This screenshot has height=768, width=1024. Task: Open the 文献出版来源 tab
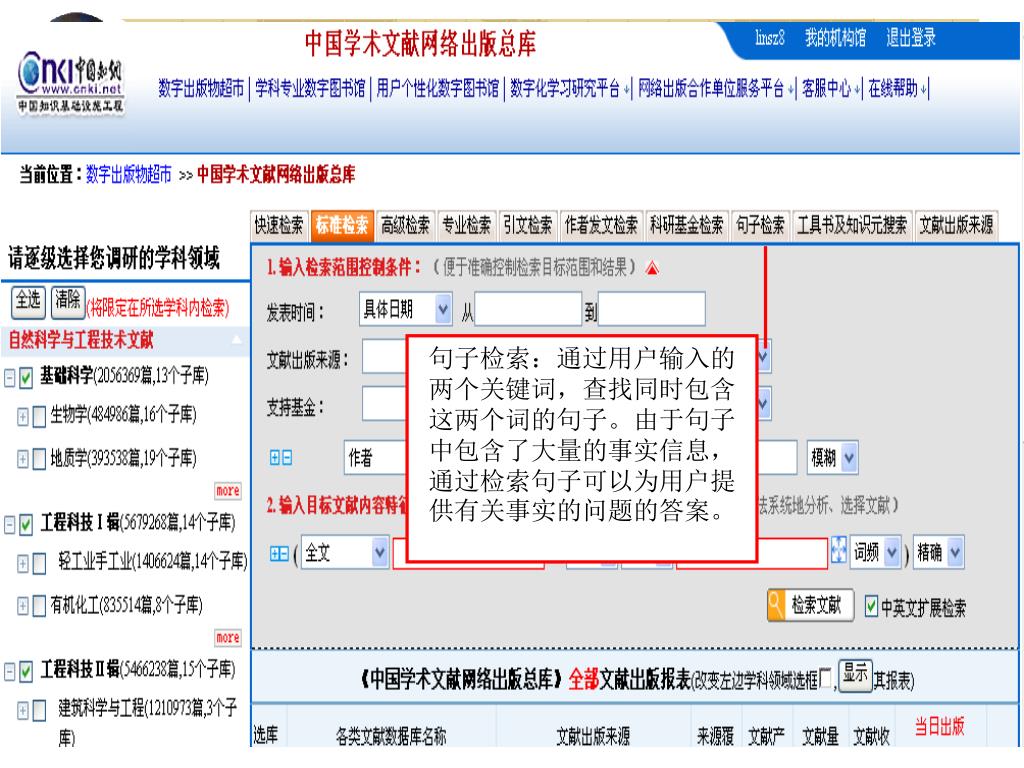pyautogui.click(x=957, y=225)
